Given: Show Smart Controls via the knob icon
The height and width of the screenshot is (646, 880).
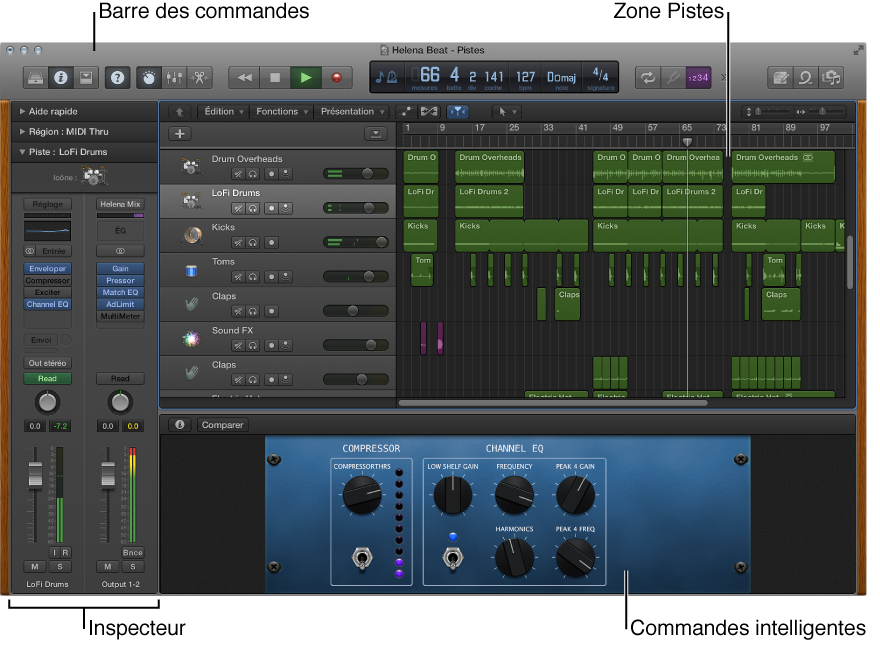Looking at the screenshot, I should pos(150,75).
